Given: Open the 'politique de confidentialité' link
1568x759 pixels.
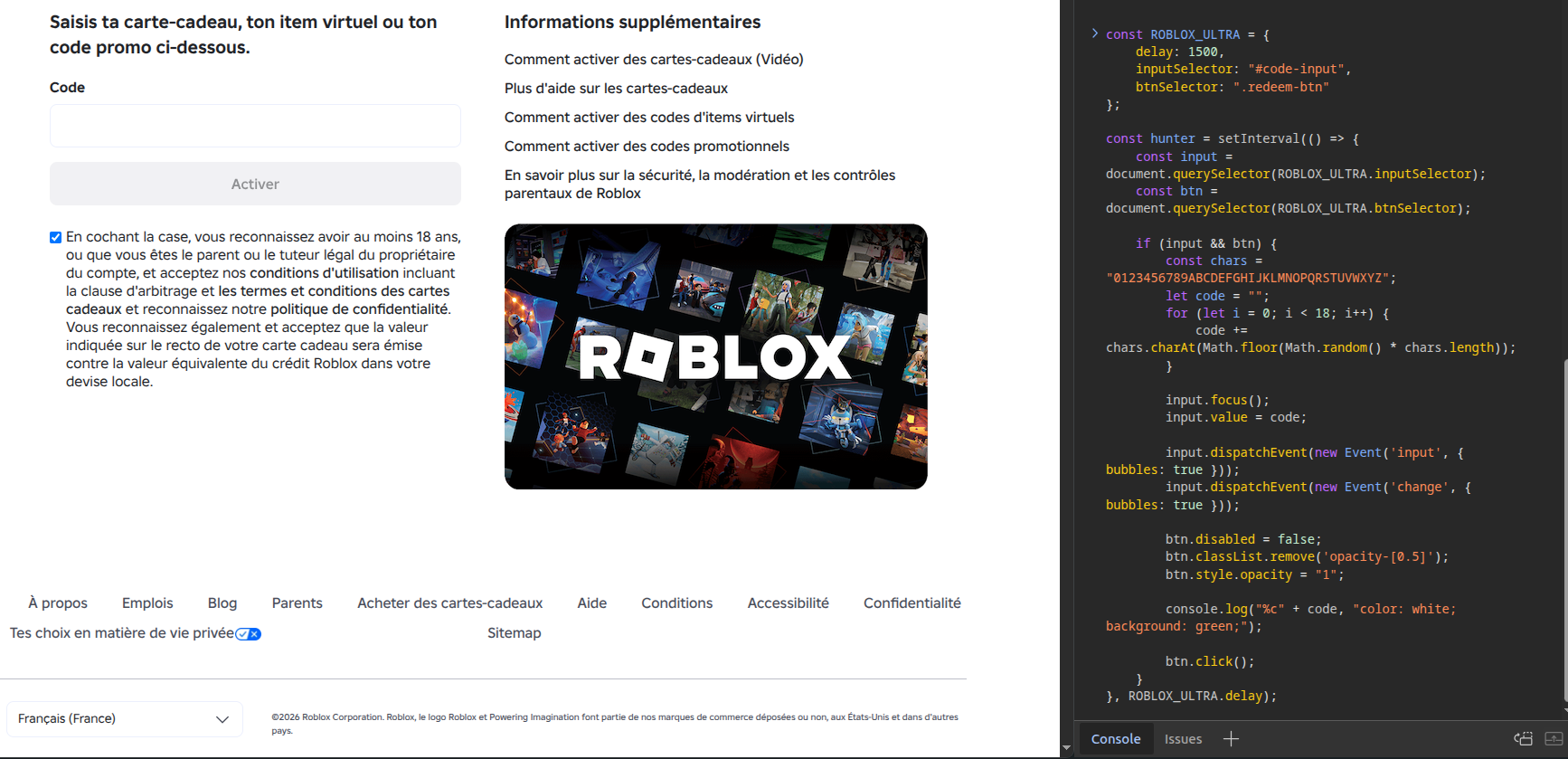Looking at the screenshot, I should click(359, 309).
